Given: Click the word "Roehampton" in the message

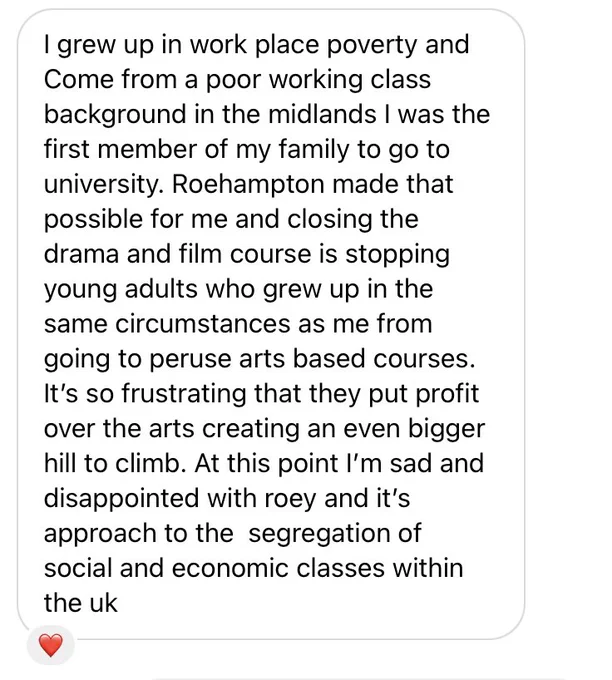Looking at the screenshot, I should pyautogui.click(x=248, y=184).
